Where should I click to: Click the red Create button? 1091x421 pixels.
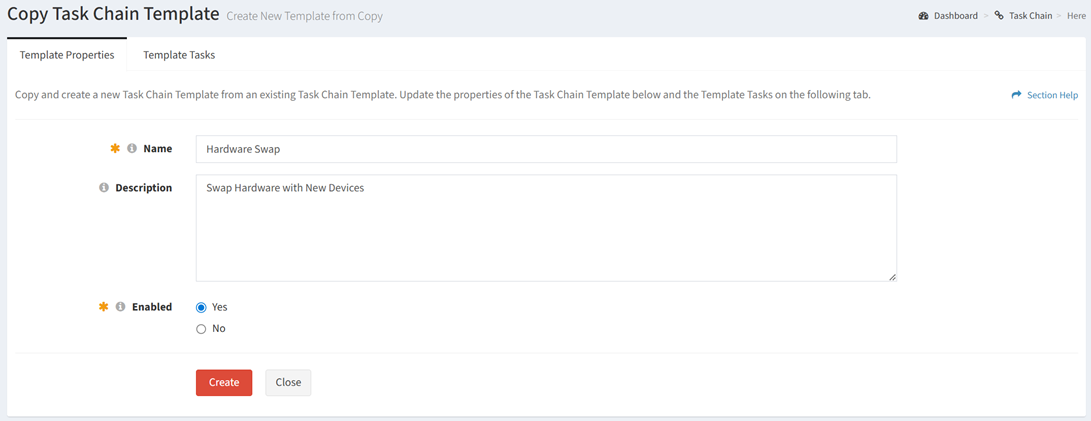[224, 382]
